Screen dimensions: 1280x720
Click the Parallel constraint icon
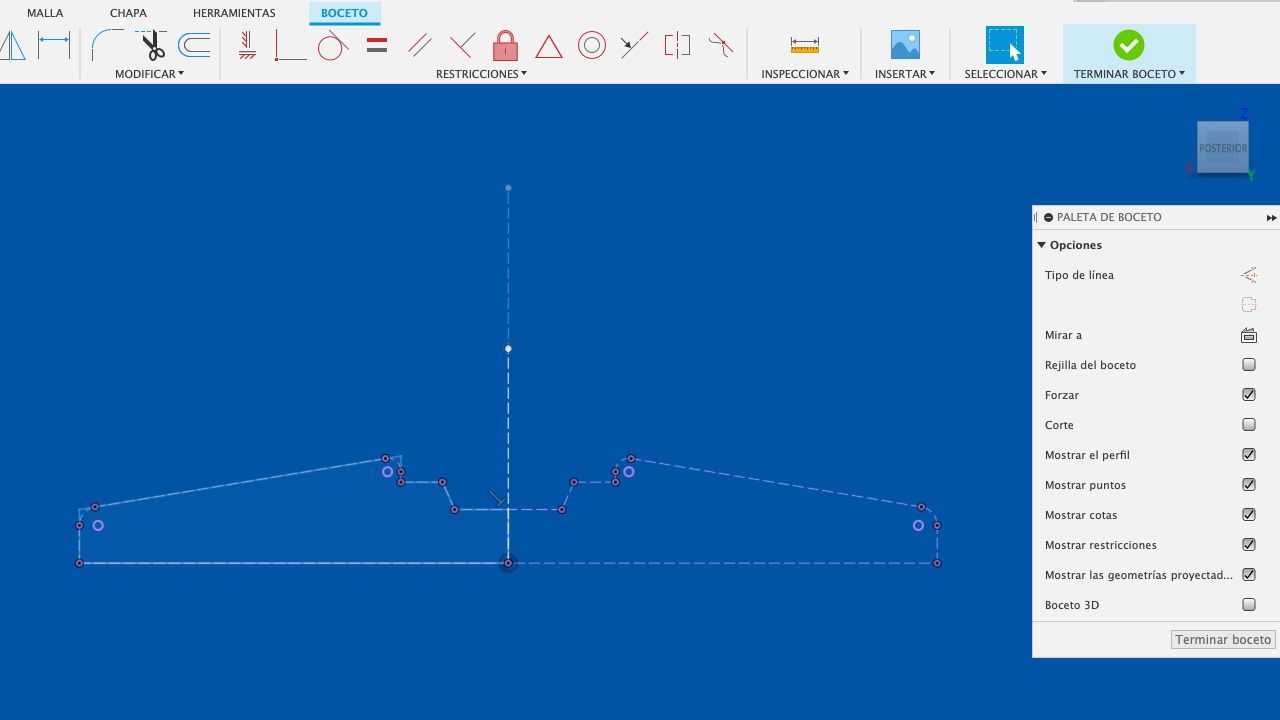coord(420,45)
